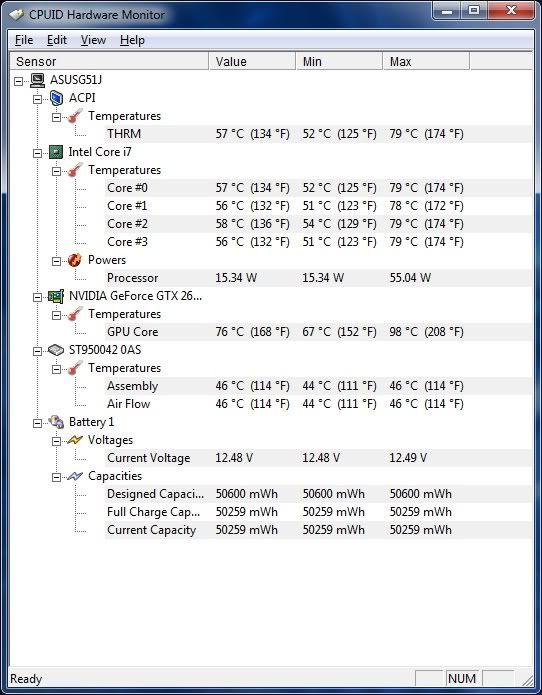This screenshot has width=542, height=695.
Task: Minimize the CPUID Hardware Monitor window
Action: click(x=447, y=11)
